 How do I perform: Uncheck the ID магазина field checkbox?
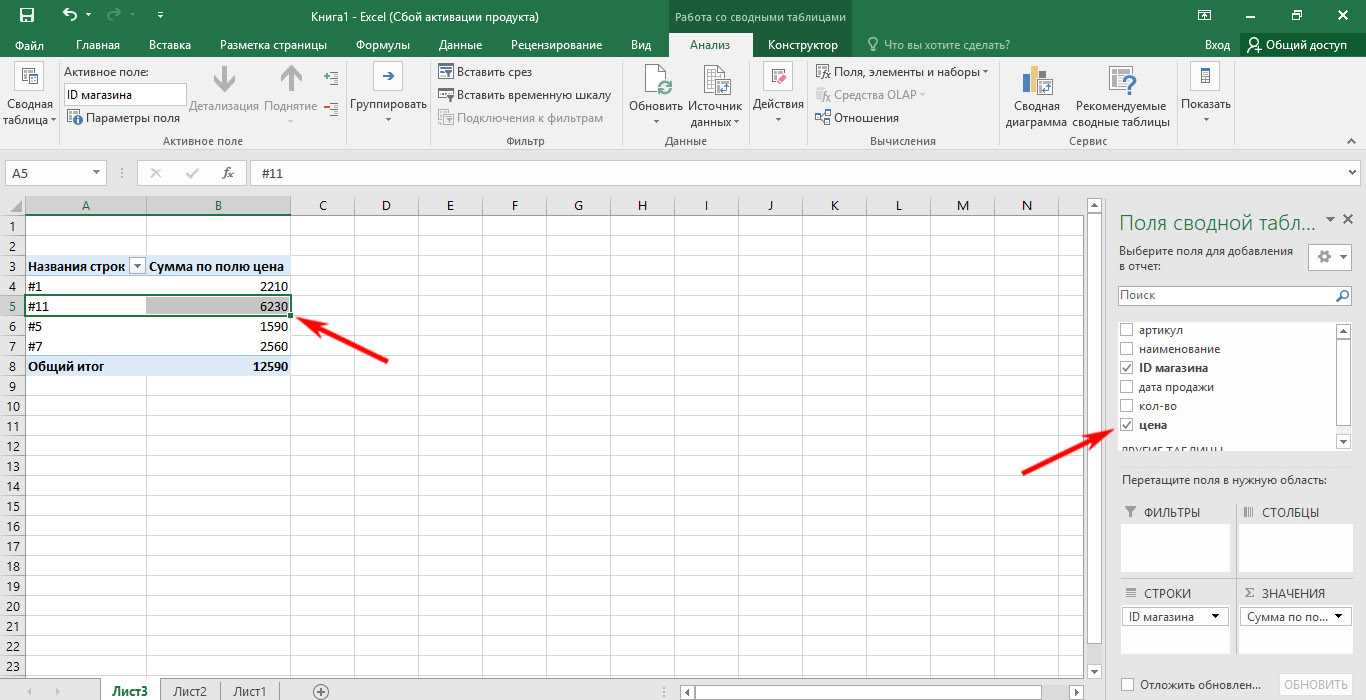1127,368
